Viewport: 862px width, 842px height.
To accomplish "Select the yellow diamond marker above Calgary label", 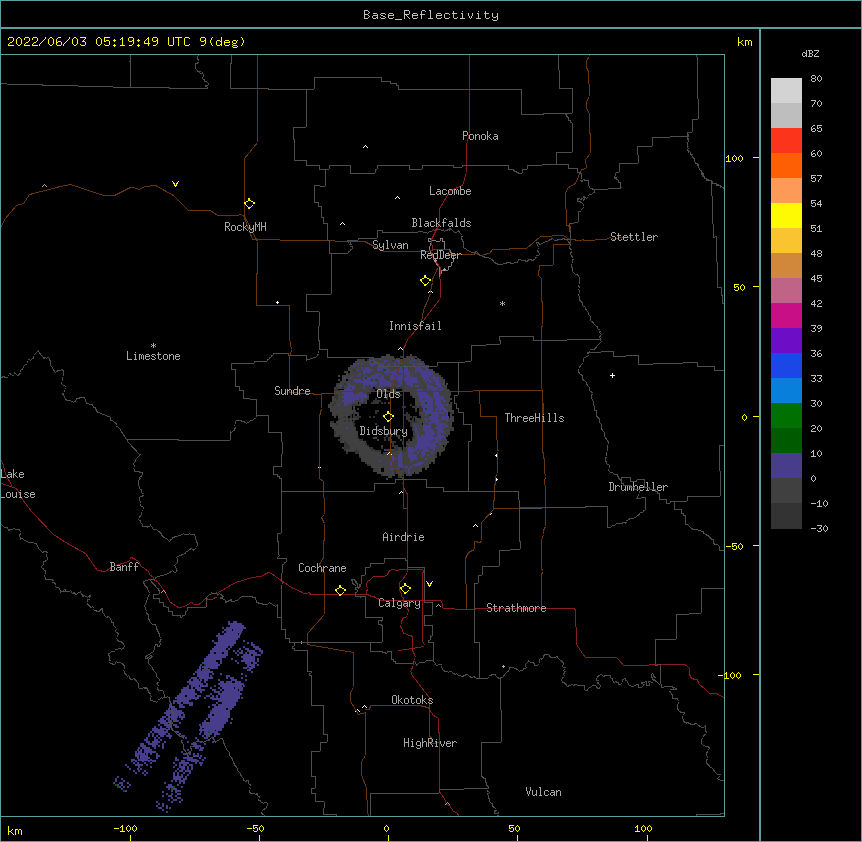I will tap(405, 589).
